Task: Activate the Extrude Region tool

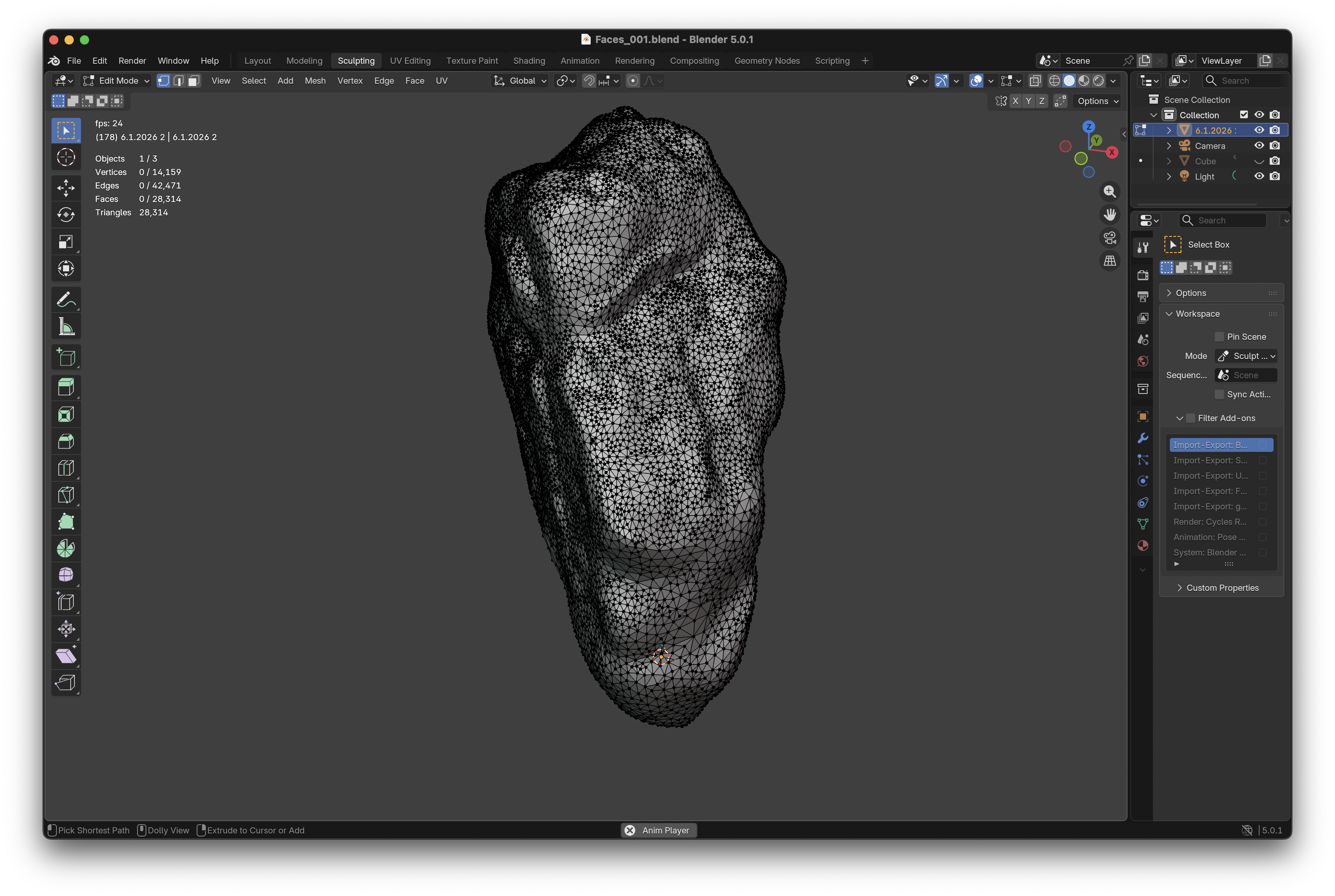Action: (66, 387)
